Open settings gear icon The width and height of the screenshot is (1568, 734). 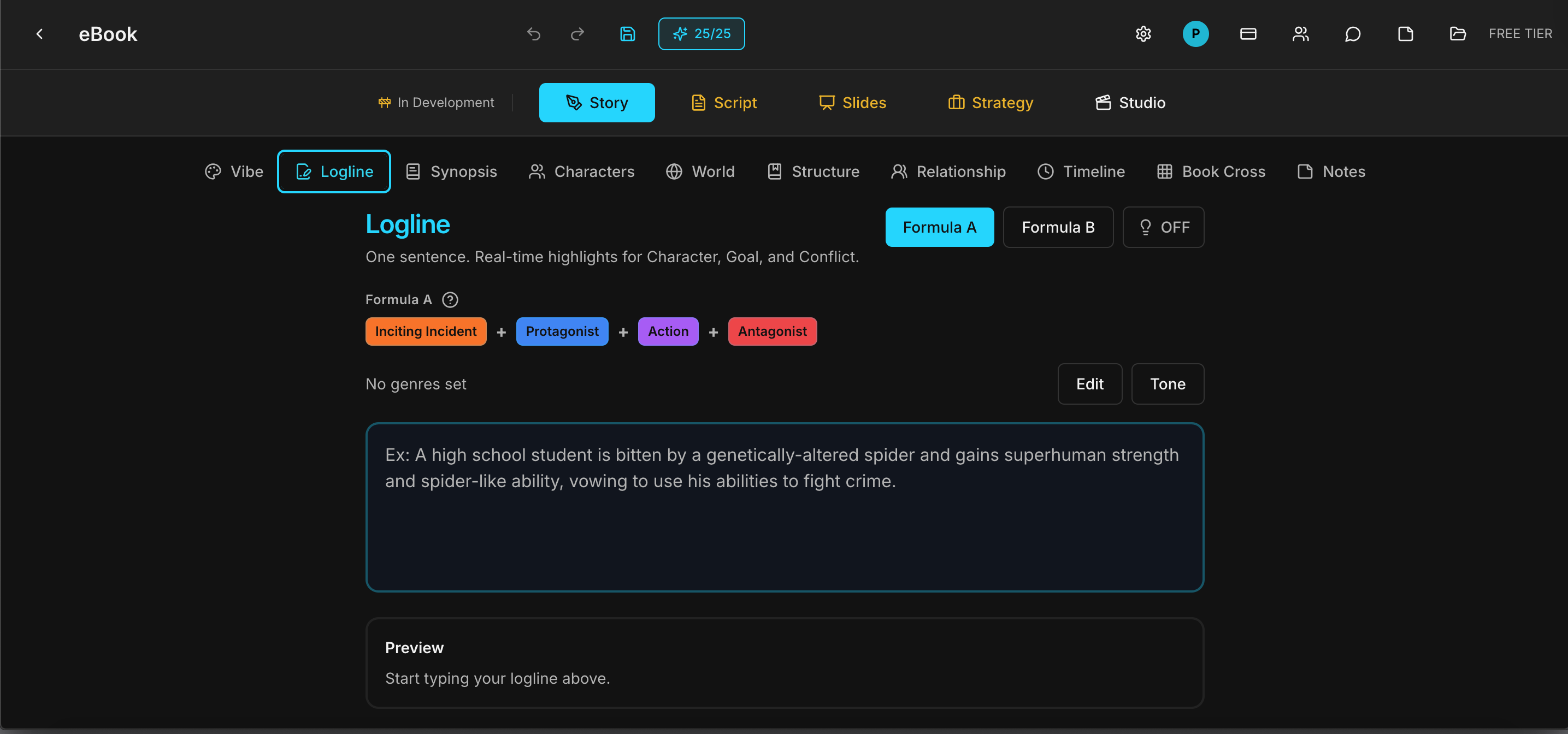(x=1142, y=34)
